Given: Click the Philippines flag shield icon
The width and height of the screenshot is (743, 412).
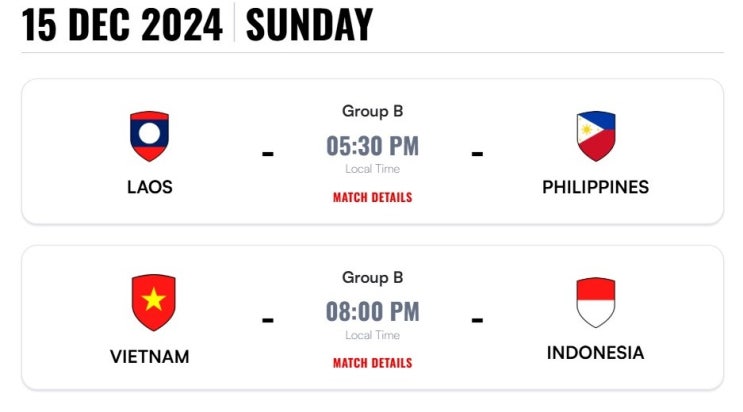Looking at the screenshot, I should [x=596, y=136].
